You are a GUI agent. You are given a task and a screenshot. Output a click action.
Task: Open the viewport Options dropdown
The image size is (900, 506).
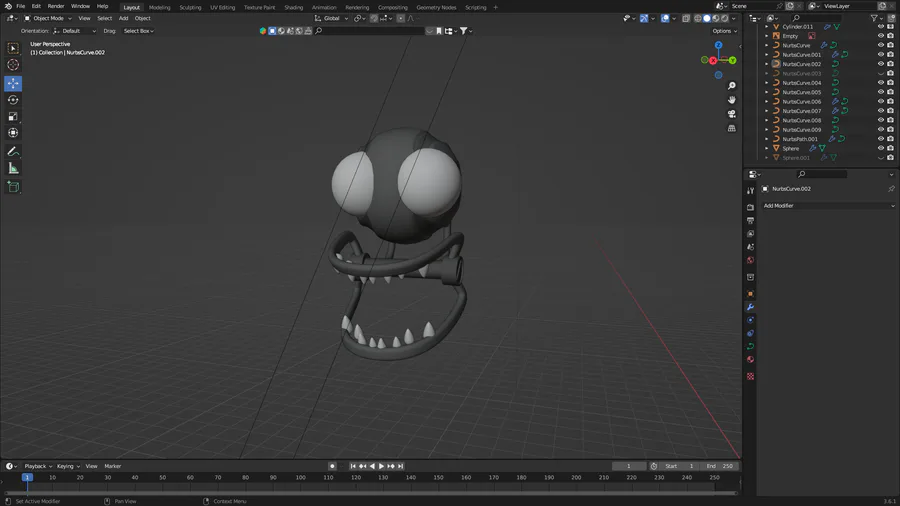724,31
